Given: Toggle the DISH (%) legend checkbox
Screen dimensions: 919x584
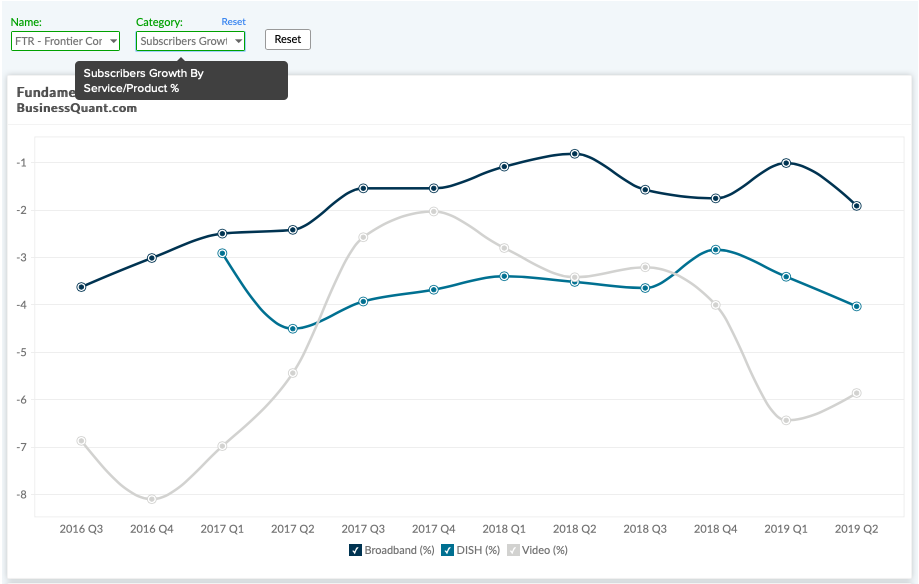Looking at the screenshot, I should 448,550.
